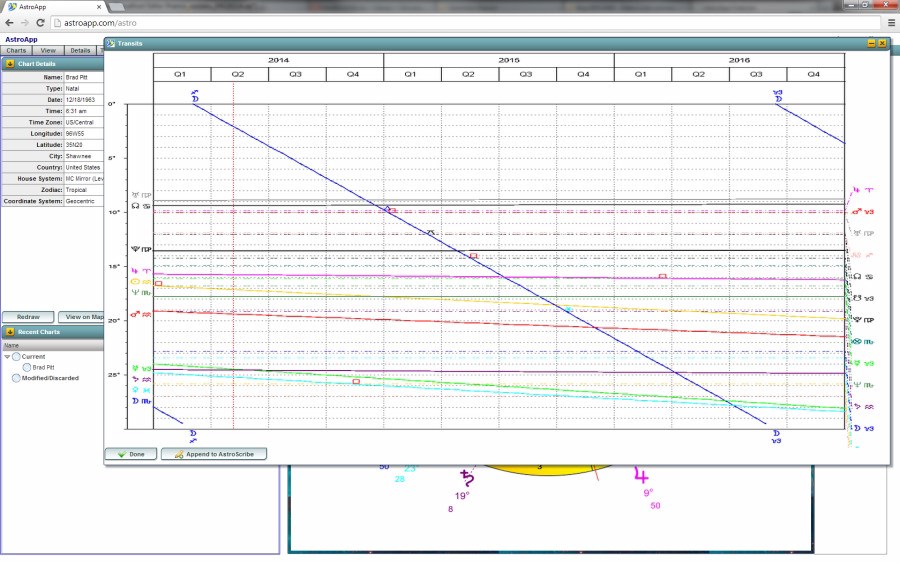Close the Transits dialog with yellow X
The width and height of the screenshot is (900, 563).
882,44
